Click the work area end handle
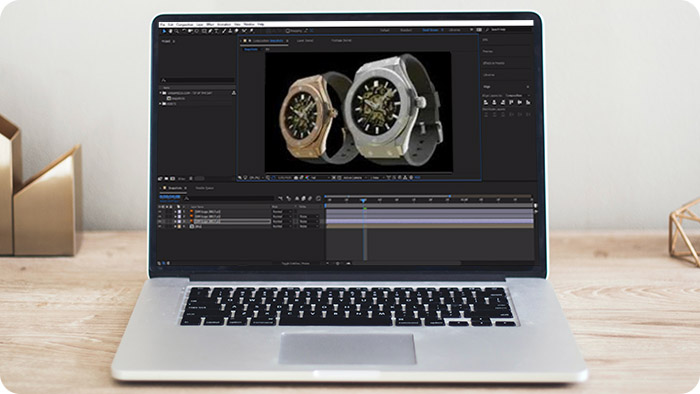Screen dimensions: 700x394 click(x=450, y=196)
